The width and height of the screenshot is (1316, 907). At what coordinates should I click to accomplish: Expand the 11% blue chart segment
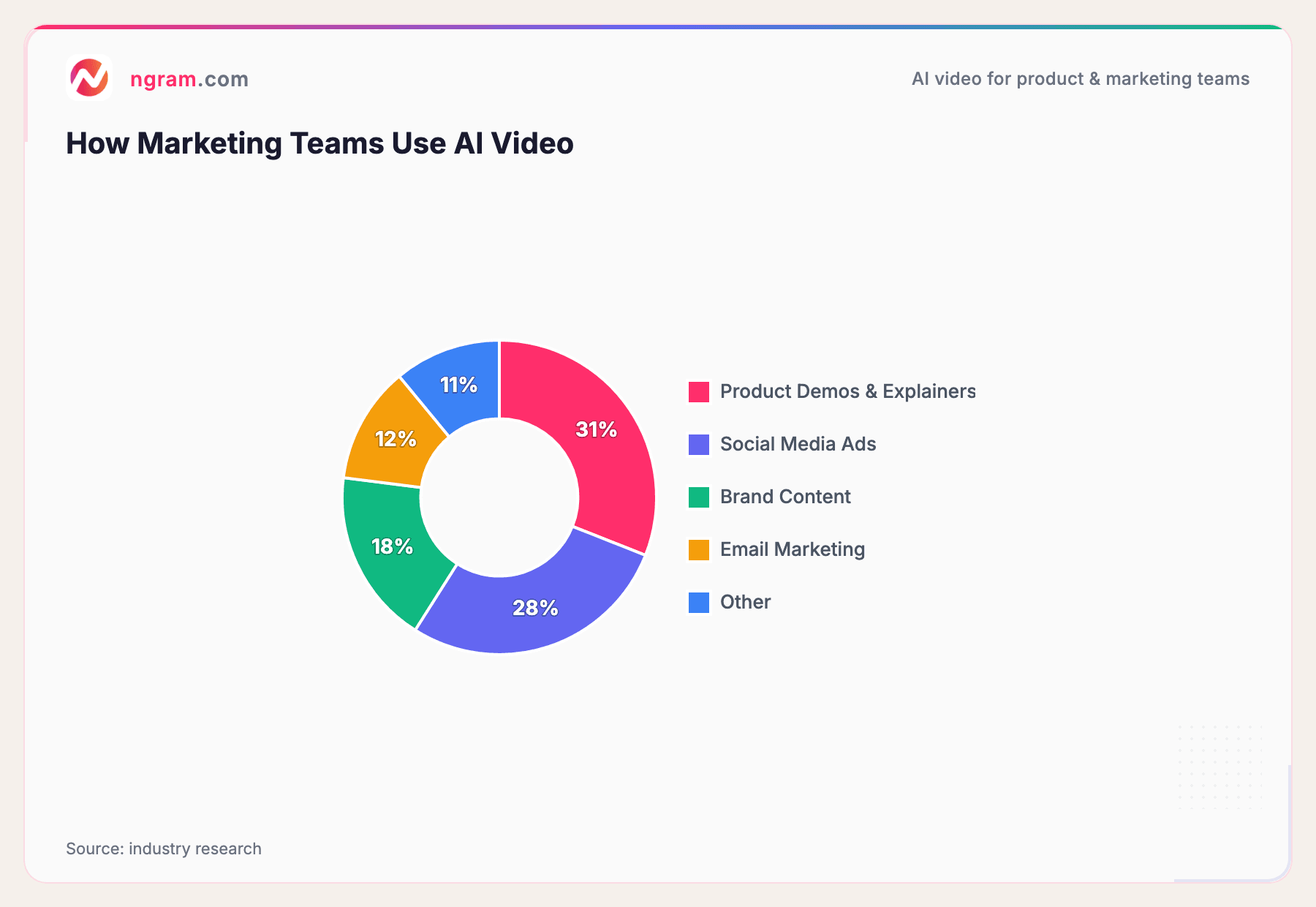pos(458,384)
